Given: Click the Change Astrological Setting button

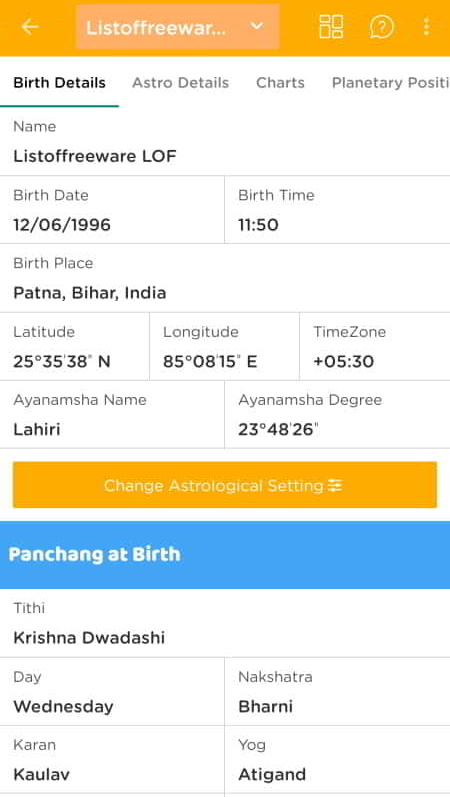Looking at the screenshot, I should pyautogui.click(x=225, y=485).
